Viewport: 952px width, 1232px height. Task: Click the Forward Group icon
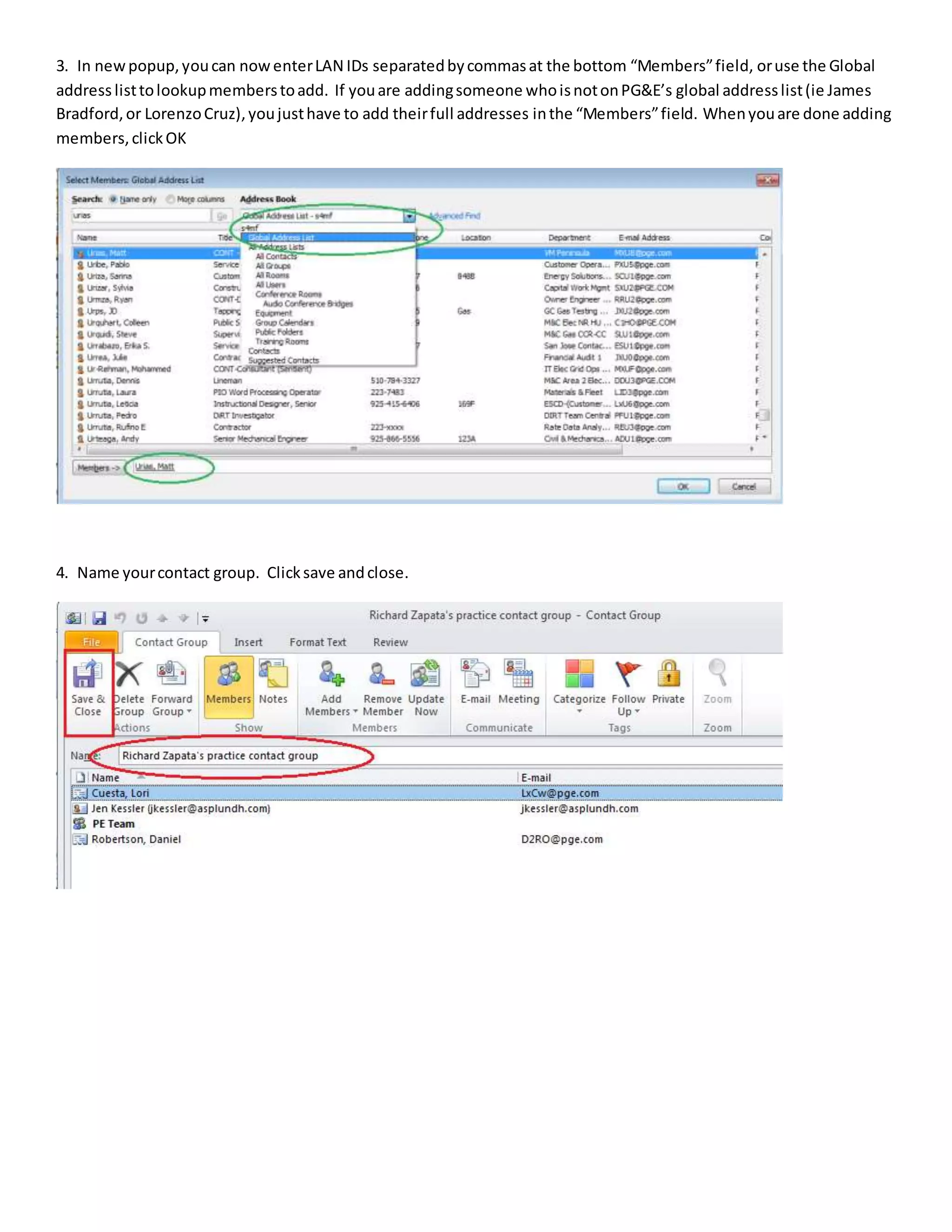pyautogui.click(x=172, y=674)
